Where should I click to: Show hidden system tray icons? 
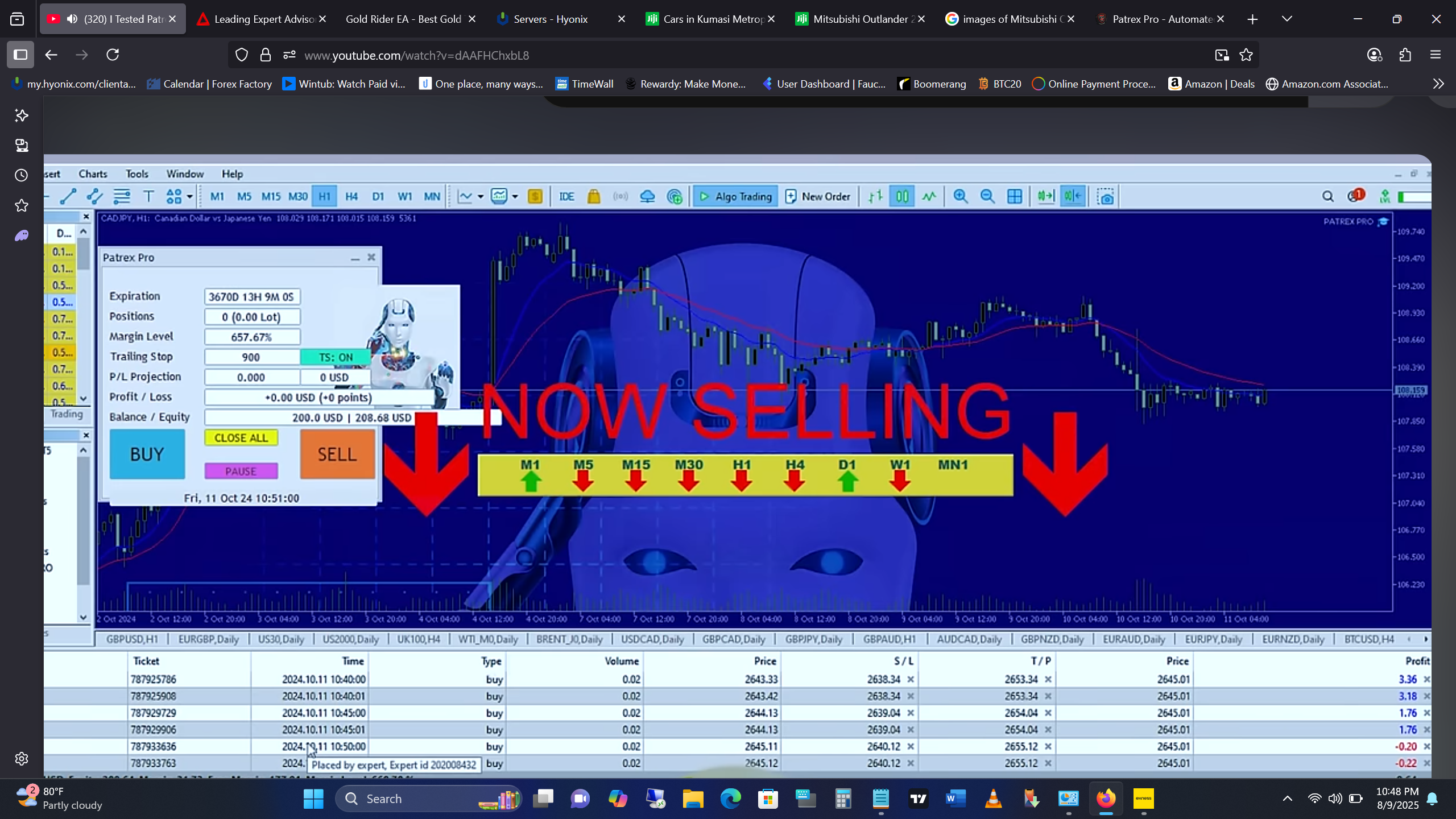point(1288,799)
